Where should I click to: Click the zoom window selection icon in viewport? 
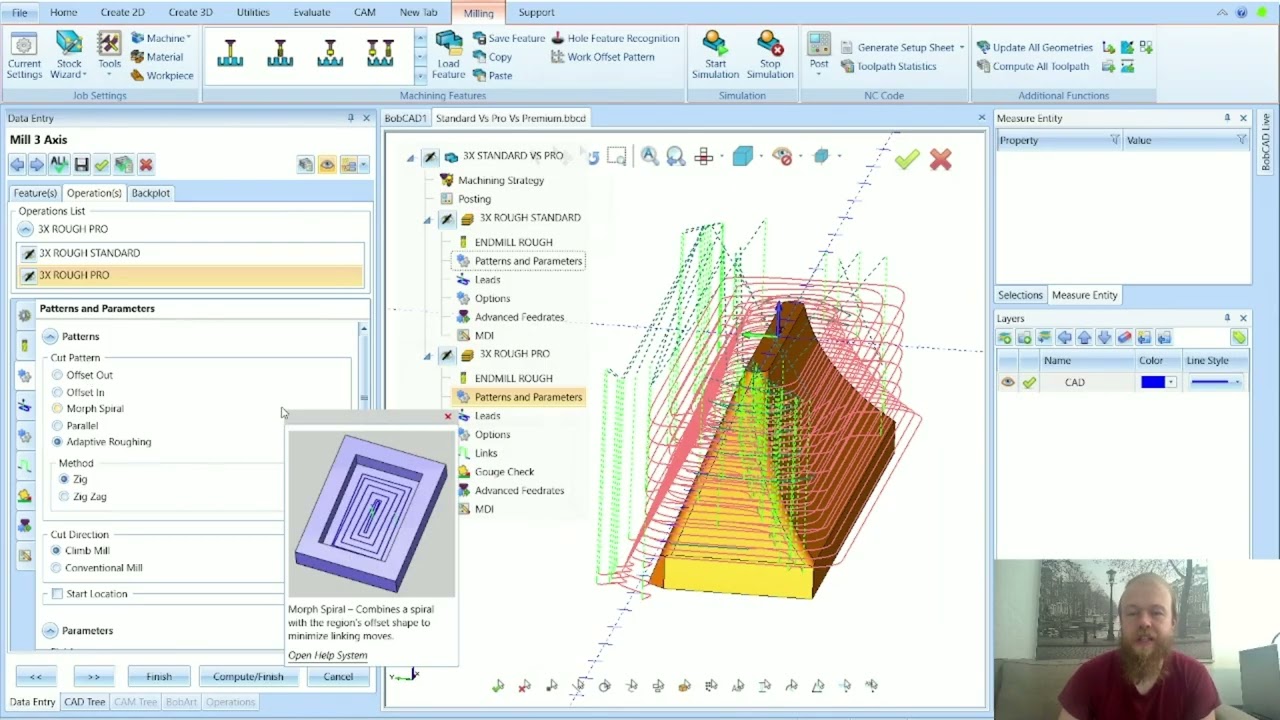tap(617, 156)
